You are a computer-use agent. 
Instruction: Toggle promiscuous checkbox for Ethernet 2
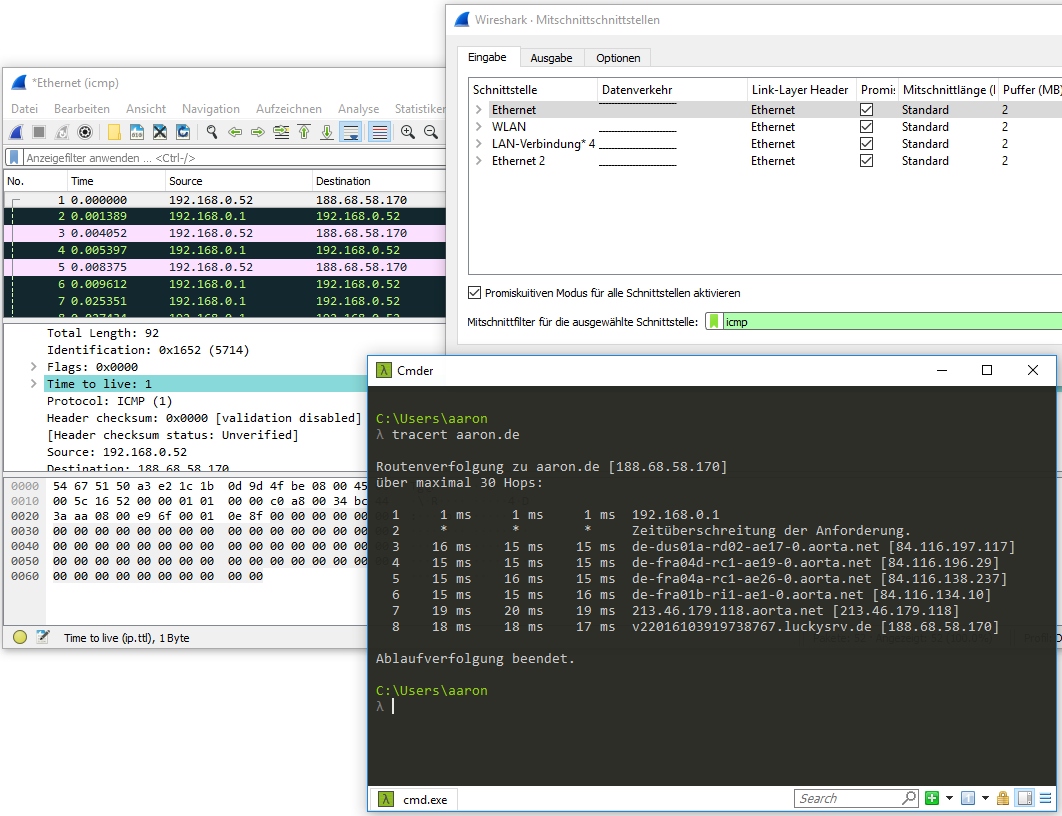pos(866,160)
